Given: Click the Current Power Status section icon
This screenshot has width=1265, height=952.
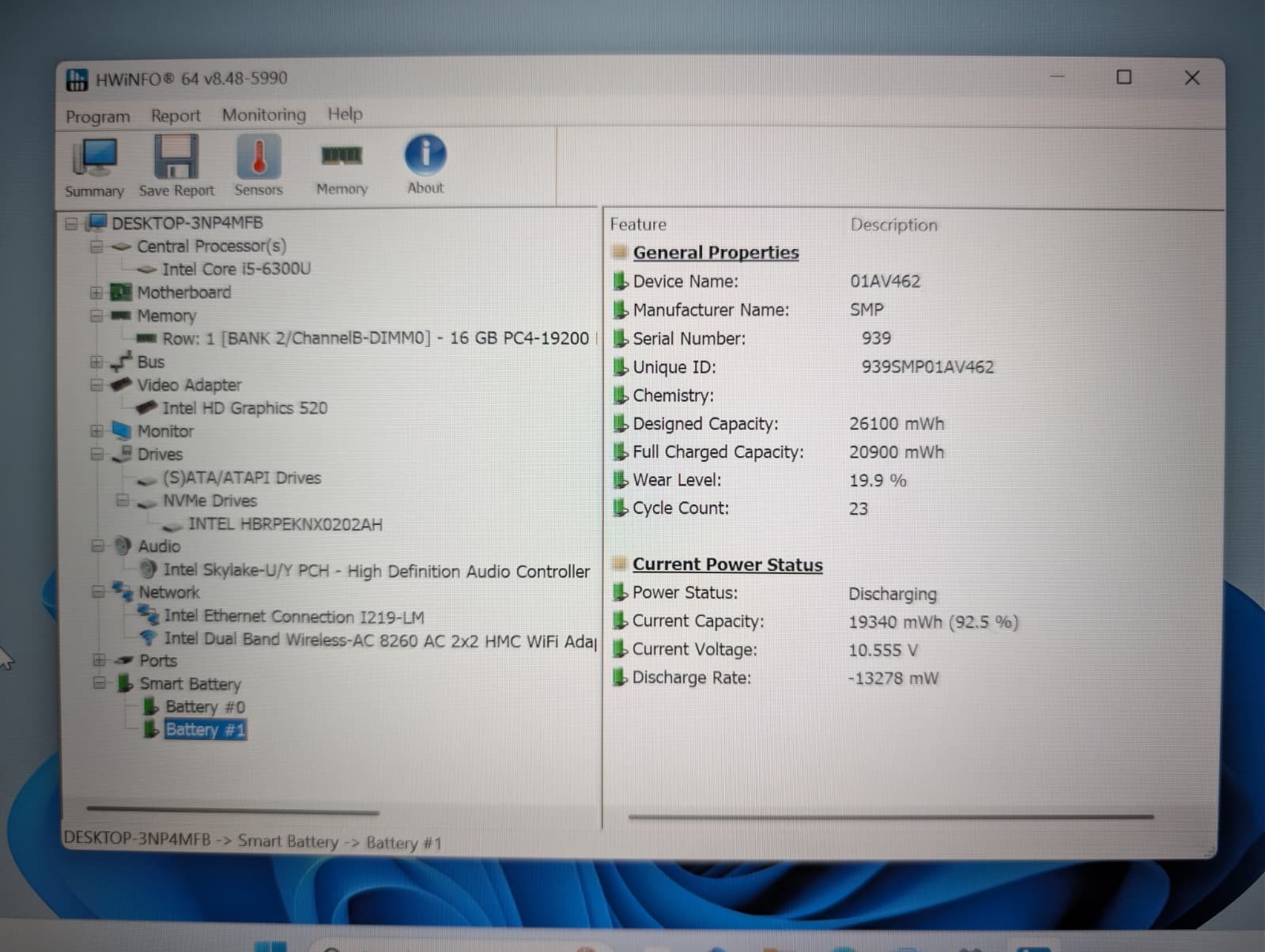Looking at the screenshot, I should pyautogui.click(x=620, y=565).
